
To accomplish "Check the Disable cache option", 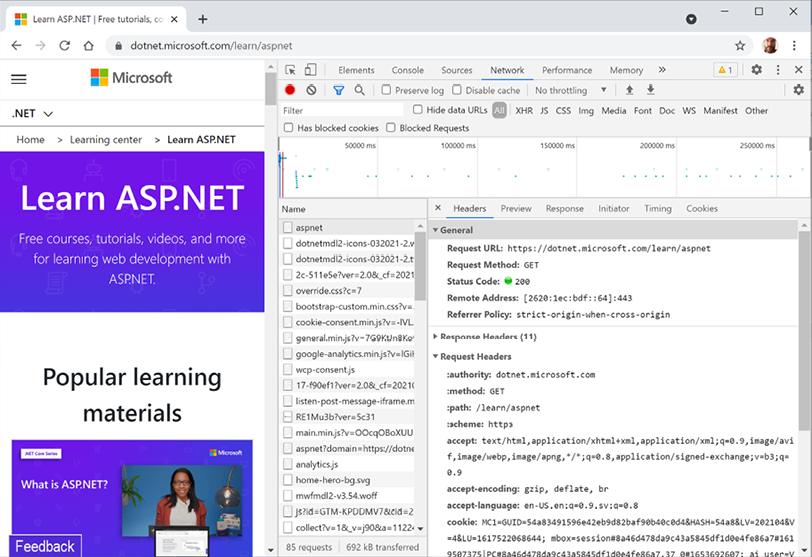I will 458,90.
